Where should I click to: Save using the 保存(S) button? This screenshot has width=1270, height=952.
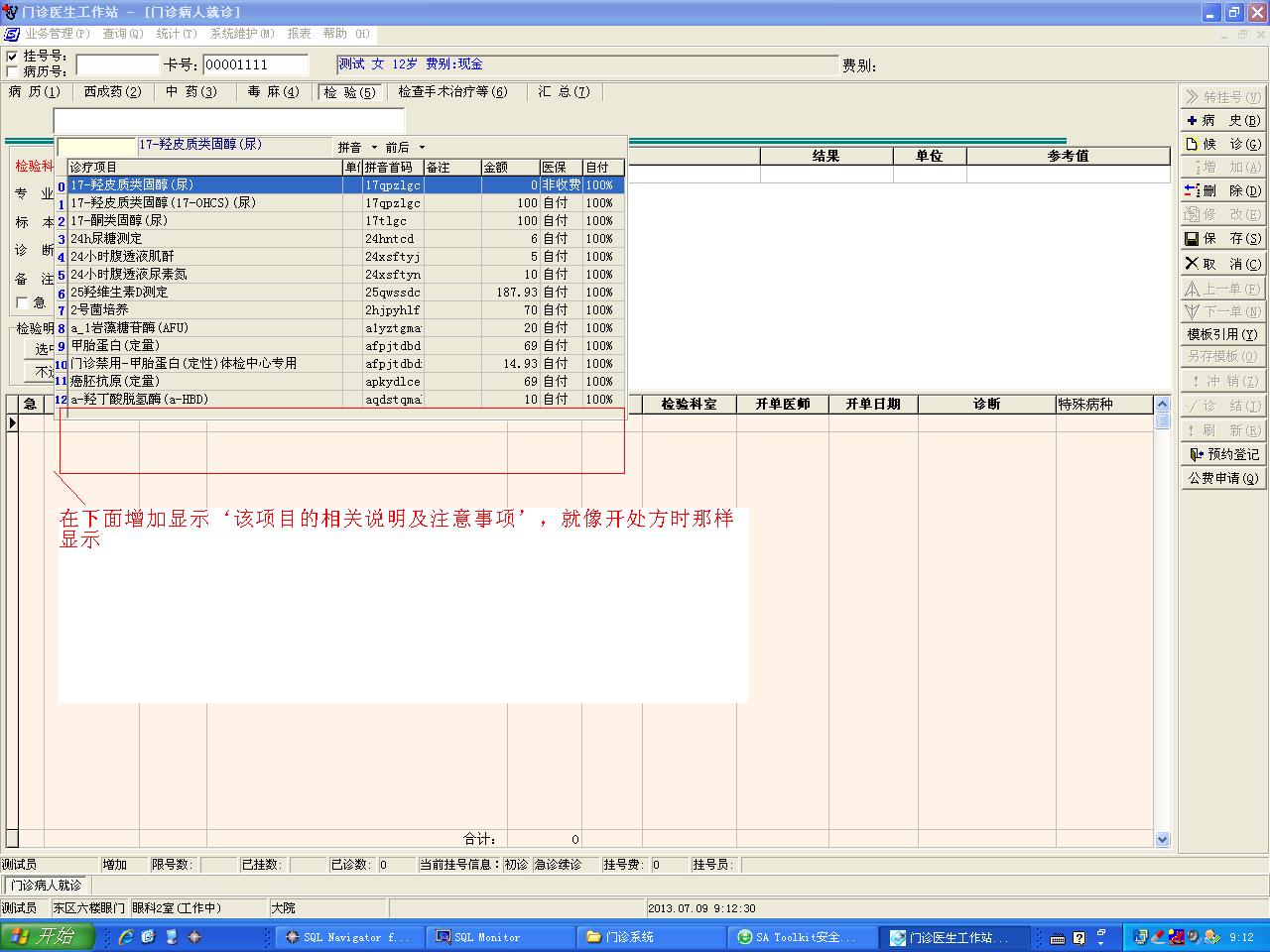point(1222,238)
